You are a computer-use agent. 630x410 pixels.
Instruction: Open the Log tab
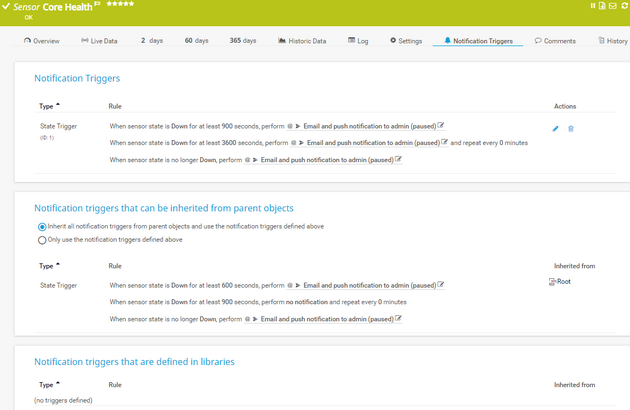point(358,41)
